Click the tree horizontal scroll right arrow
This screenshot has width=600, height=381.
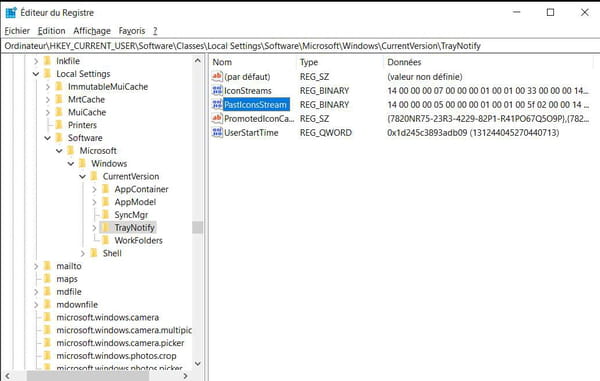coord(186,376)
